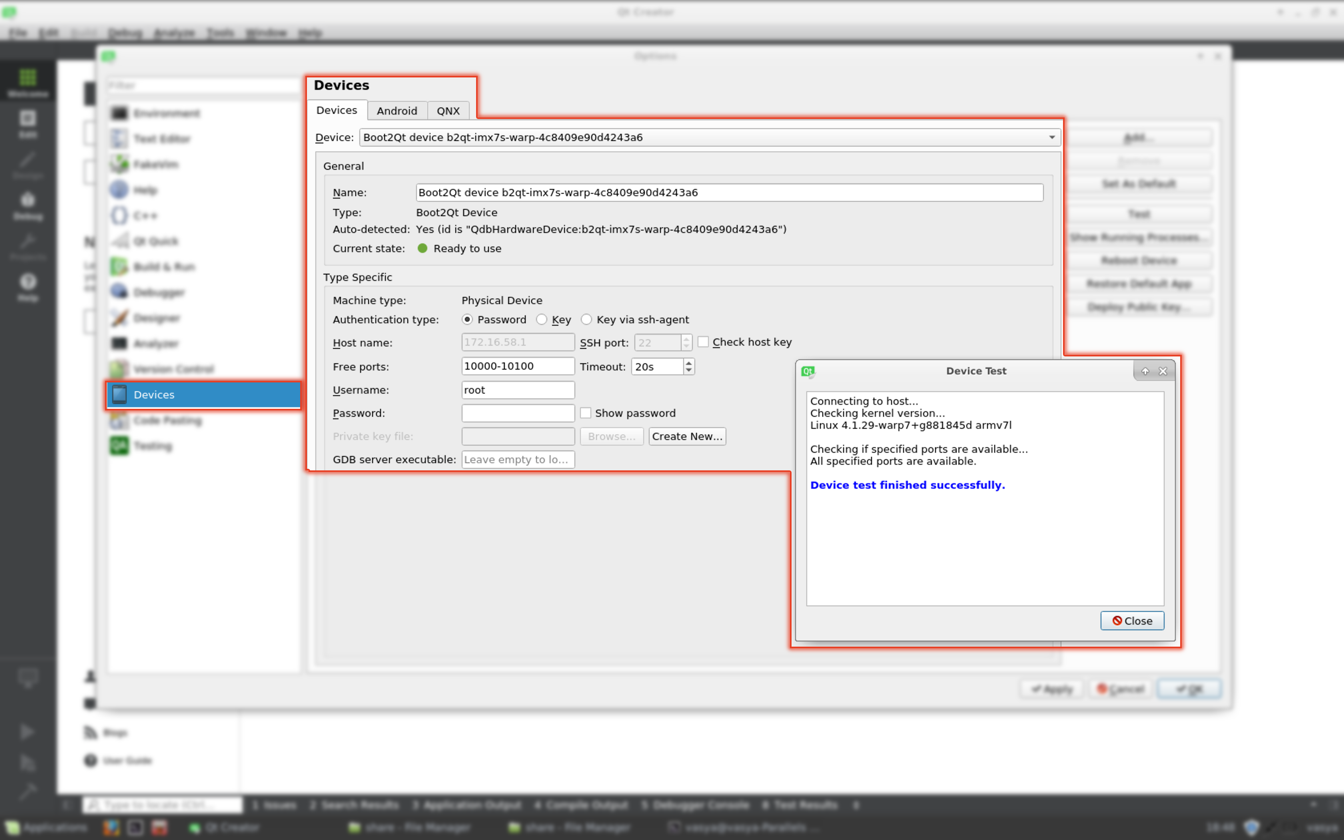Switch to Edit mode in the sidebar
Image resolution: width=1344 pixels, height=840 pixels.
28,124
